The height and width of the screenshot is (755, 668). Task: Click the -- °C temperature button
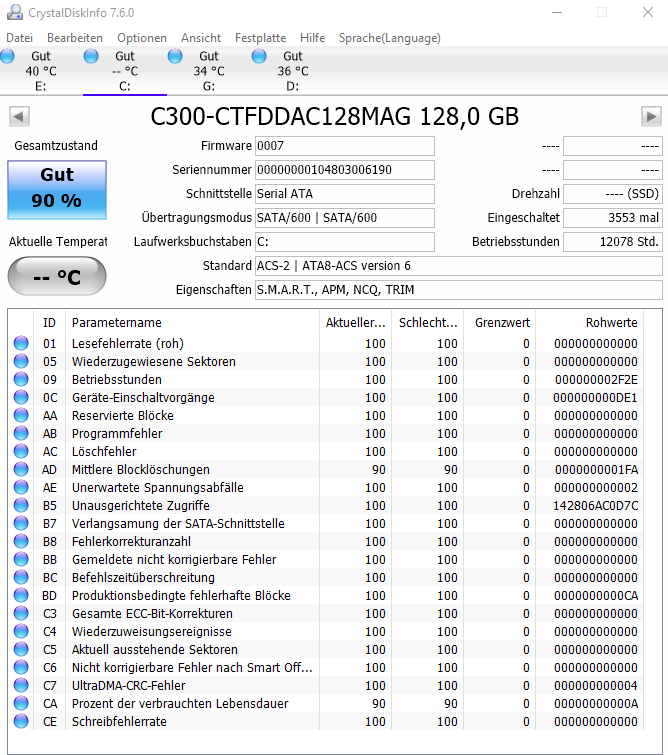(x=57, y=276)
